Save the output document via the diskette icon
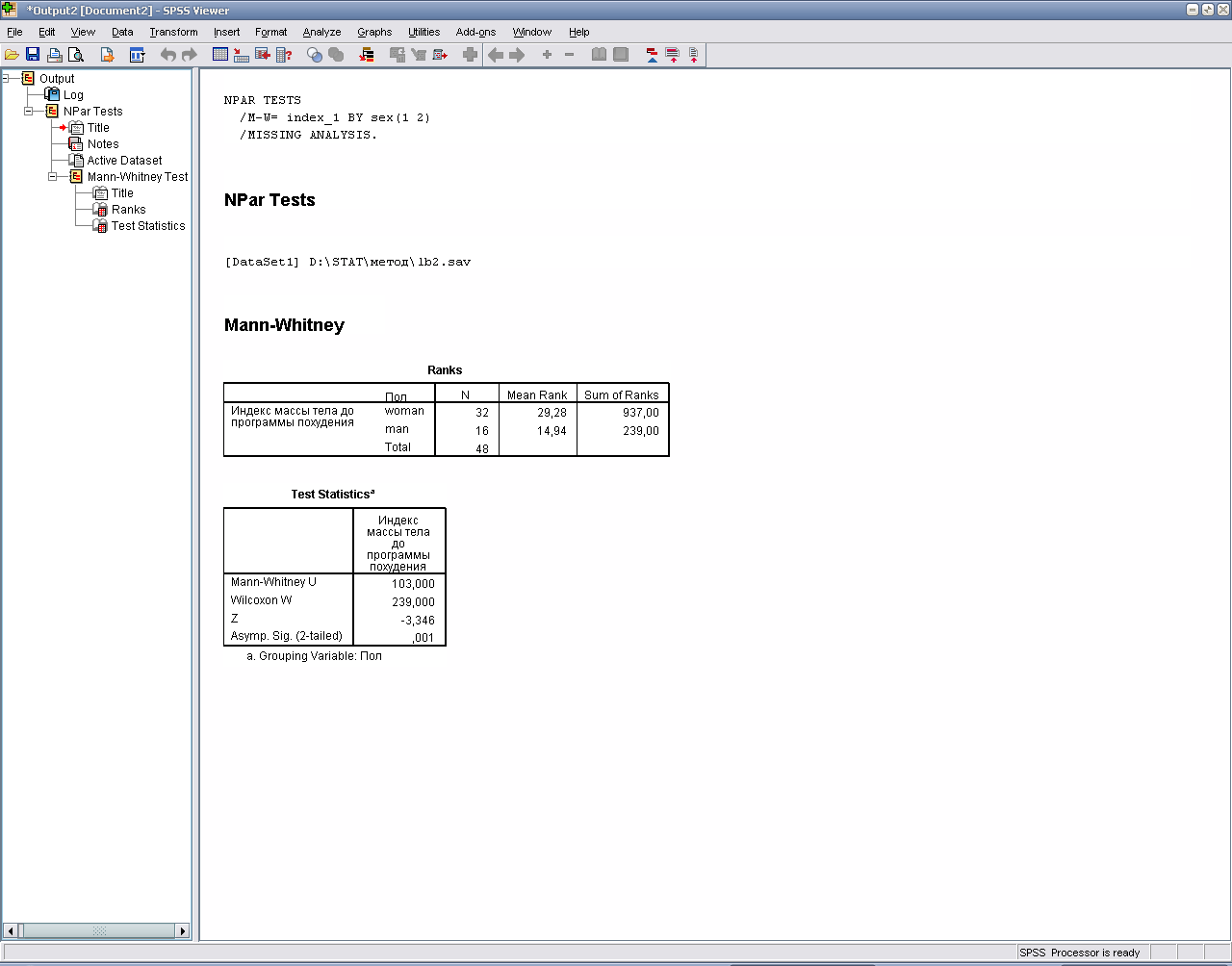The height and width of the screenshot is (966, 1232). [x=33, y=55]
